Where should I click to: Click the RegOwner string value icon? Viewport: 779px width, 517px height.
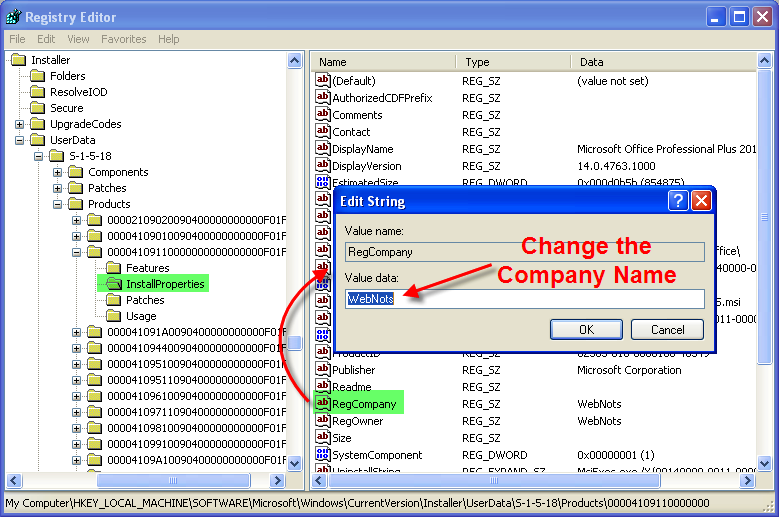(323, 420)
